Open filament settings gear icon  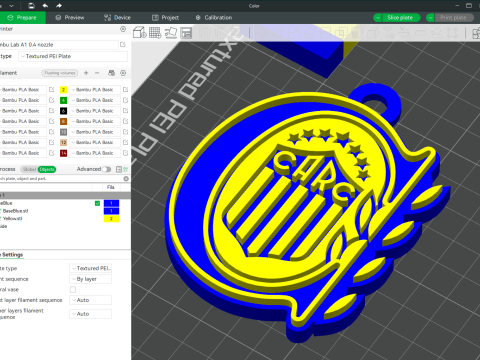[123, 73]
